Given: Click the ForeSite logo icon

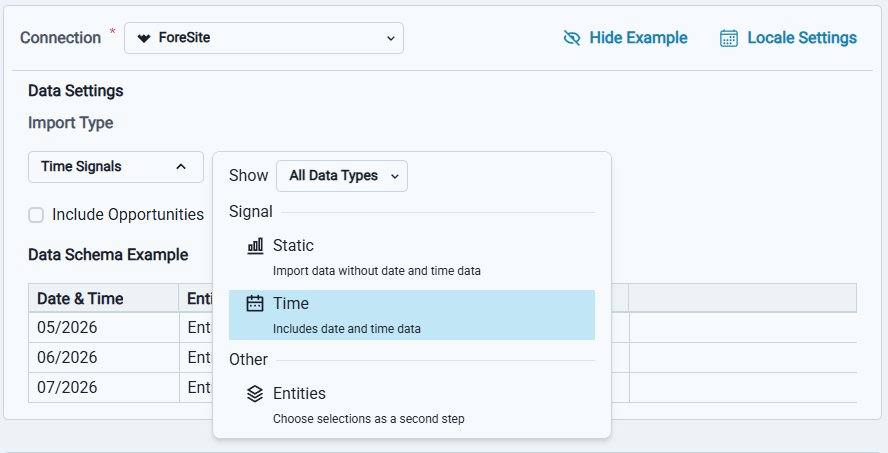Looking at the screenshot, I should click(x=144, y=38).
